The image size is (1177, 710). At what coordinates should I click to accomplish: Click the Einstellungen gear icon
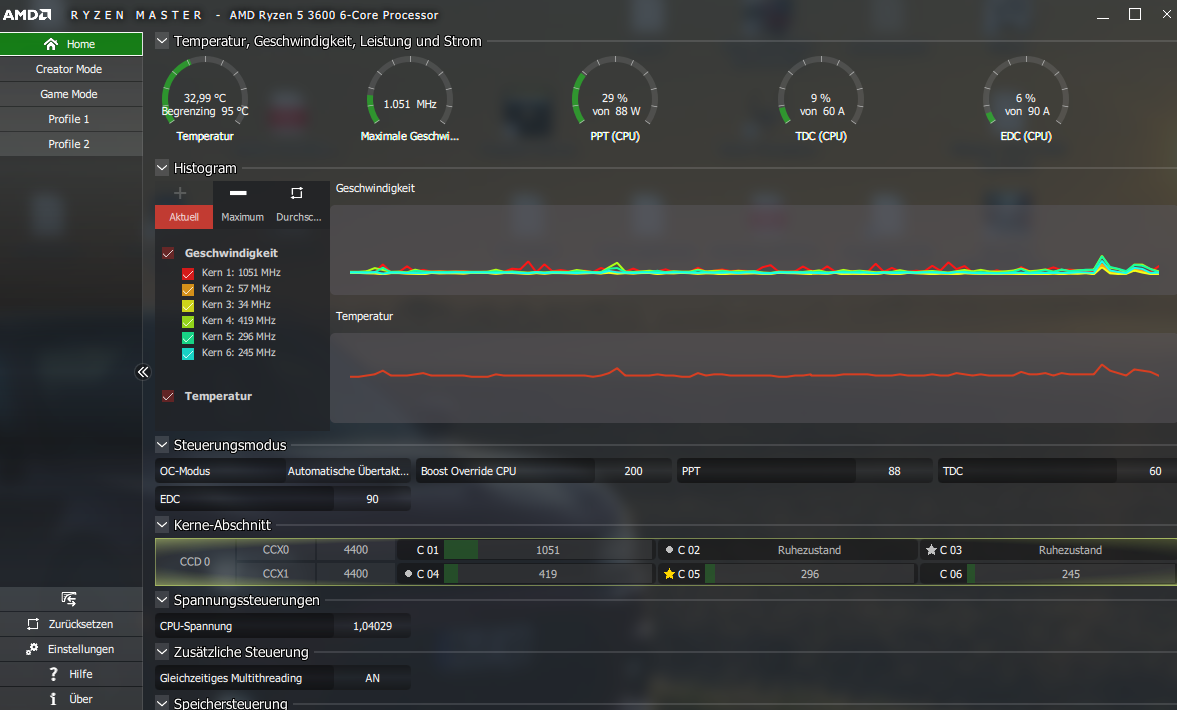point(32,648)
